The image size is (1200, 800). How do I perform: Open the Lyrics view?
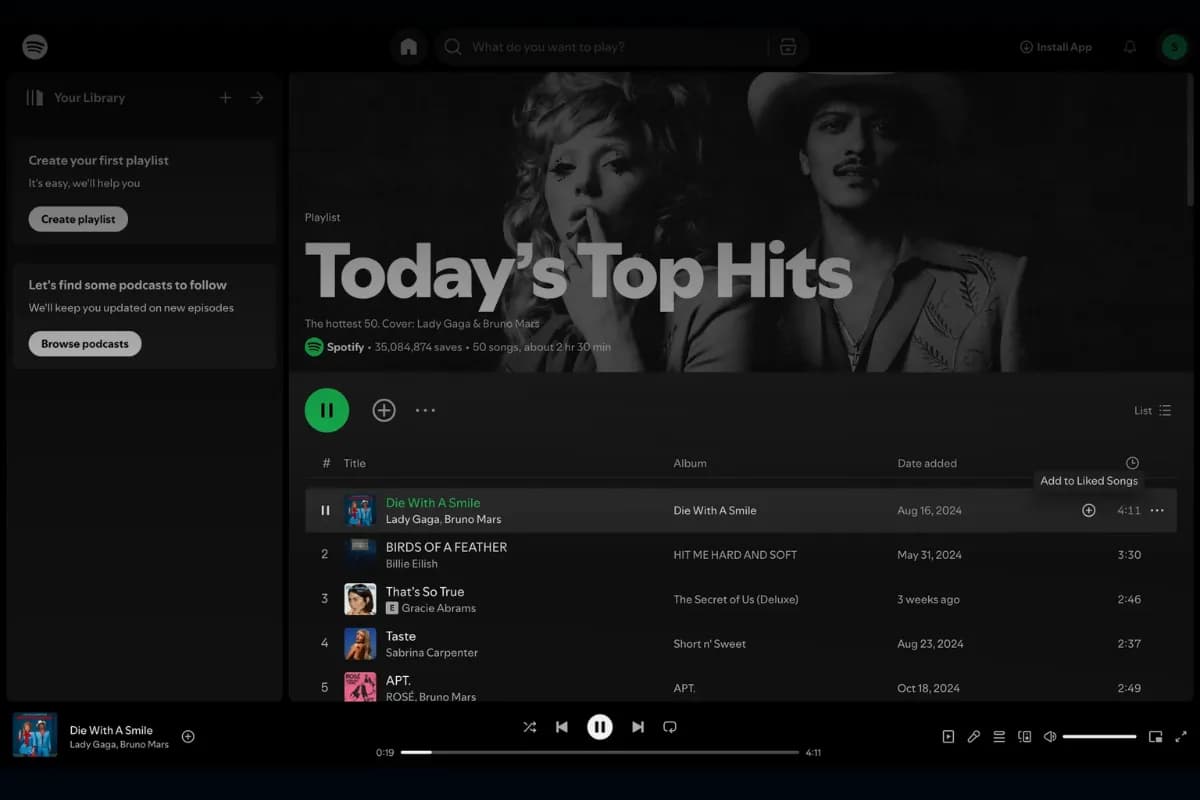point(974,736)
